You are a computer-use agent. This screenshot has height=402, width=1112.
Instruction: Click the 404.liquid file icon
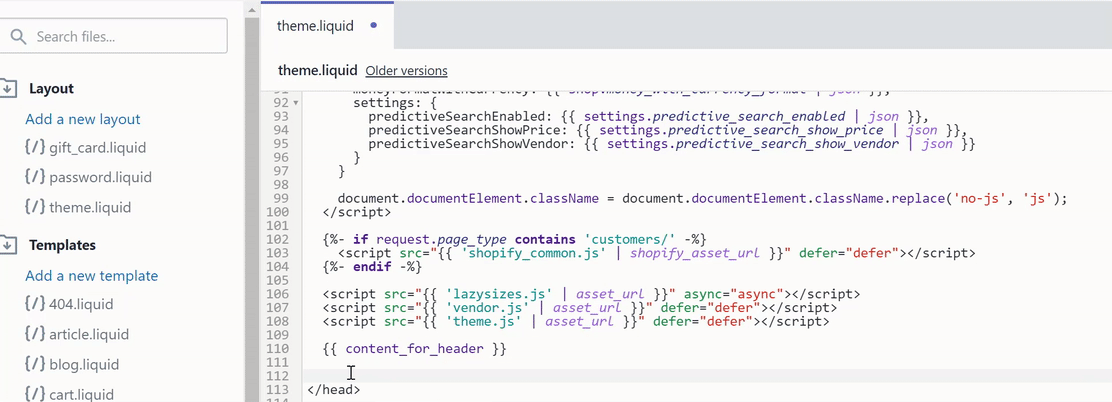[35, 304]
